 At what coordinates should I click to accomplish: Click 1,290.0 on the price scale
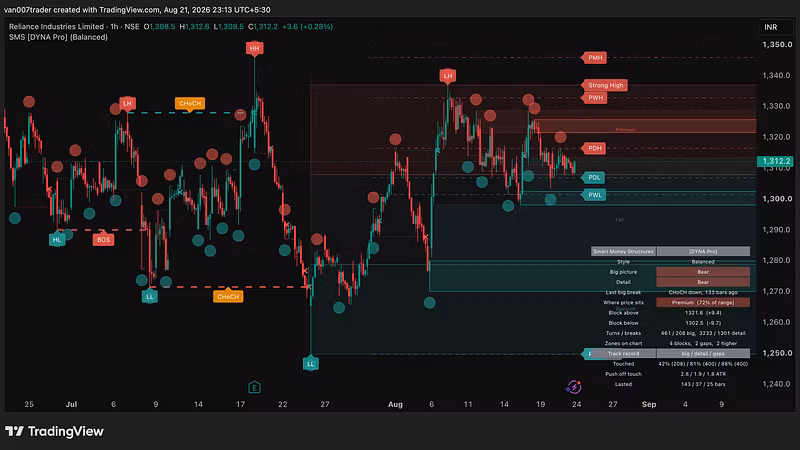(777, 230)
